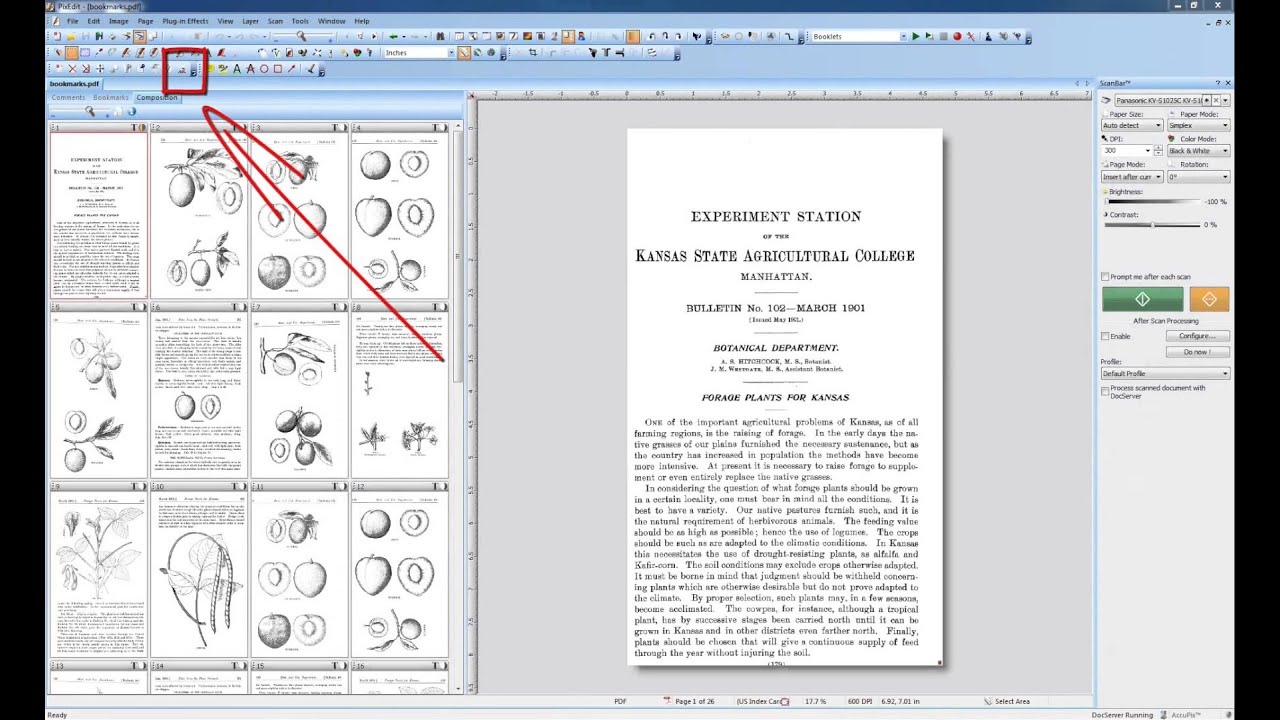The height and width of the screenshot is (720, 1280).
Task: Select the Composition tab
Action: click(157, 97)
